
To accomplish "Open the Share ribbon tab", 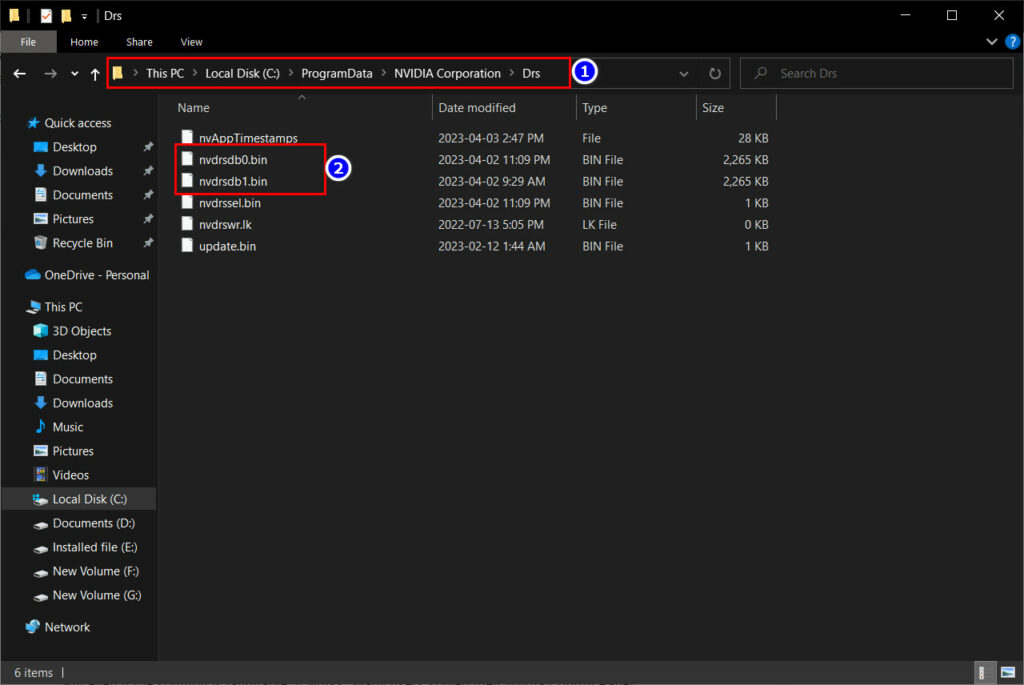I will [x=139, y=42].
